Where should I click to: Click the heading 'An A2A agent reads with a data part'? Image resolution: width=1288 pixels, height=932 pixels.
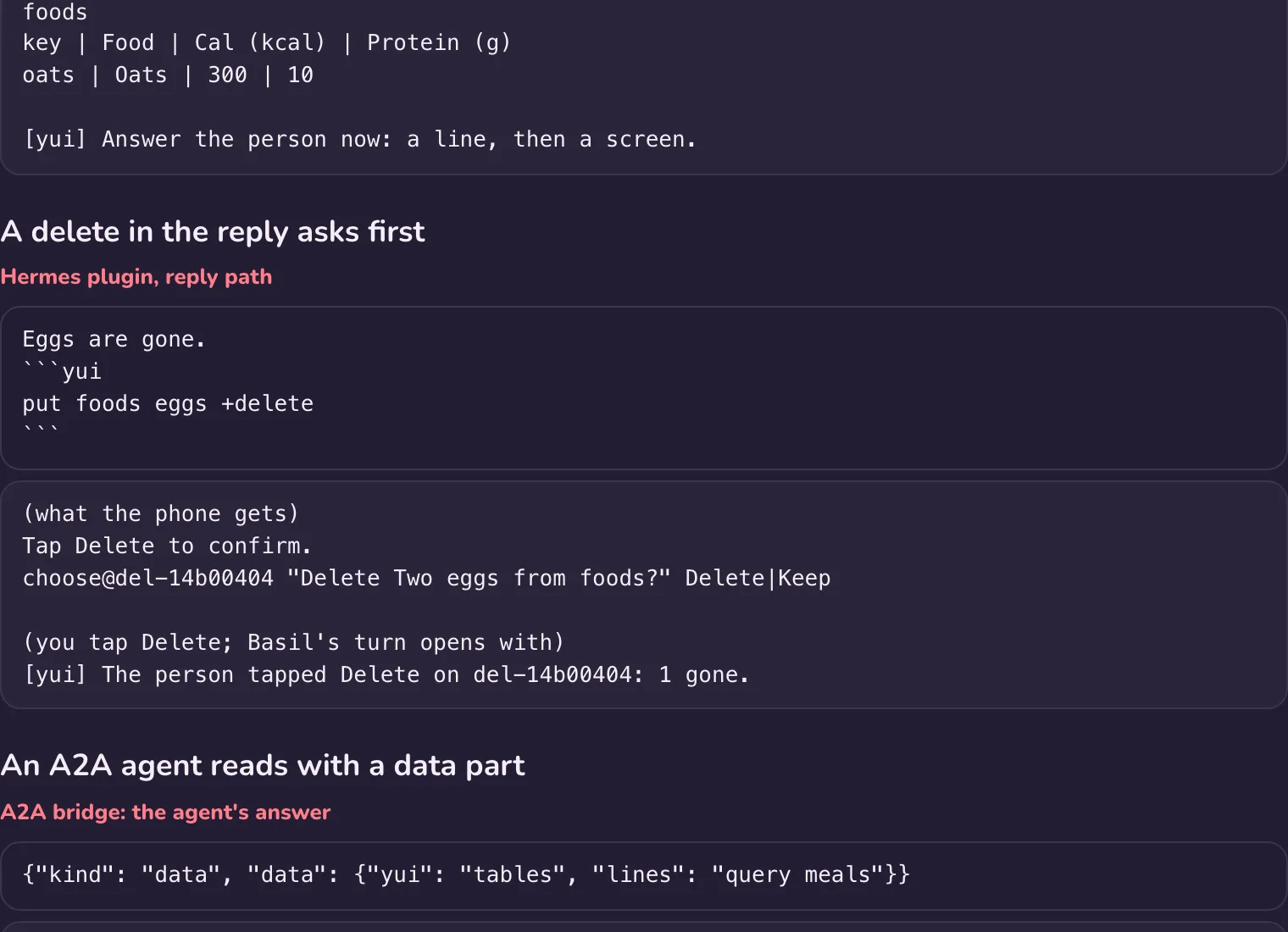[263, 765]
